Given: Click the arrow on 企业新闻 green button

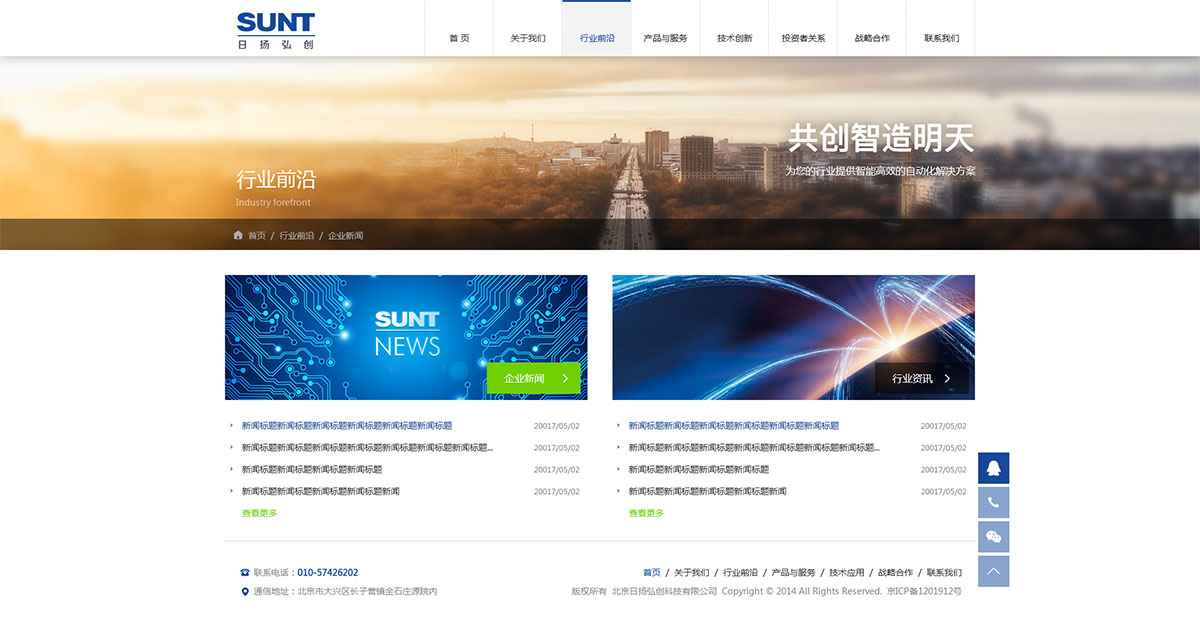Looking at the screenshot, I should tap(565, 379).
